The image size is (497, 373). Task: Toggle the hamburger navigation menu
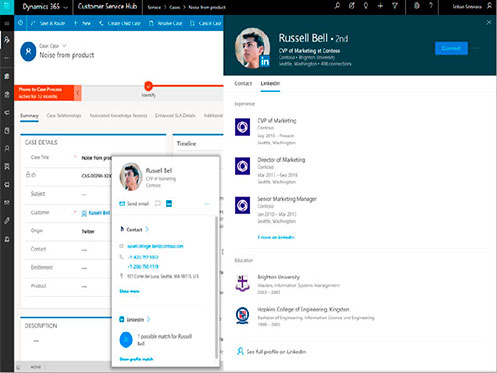[x=7, y=23]
